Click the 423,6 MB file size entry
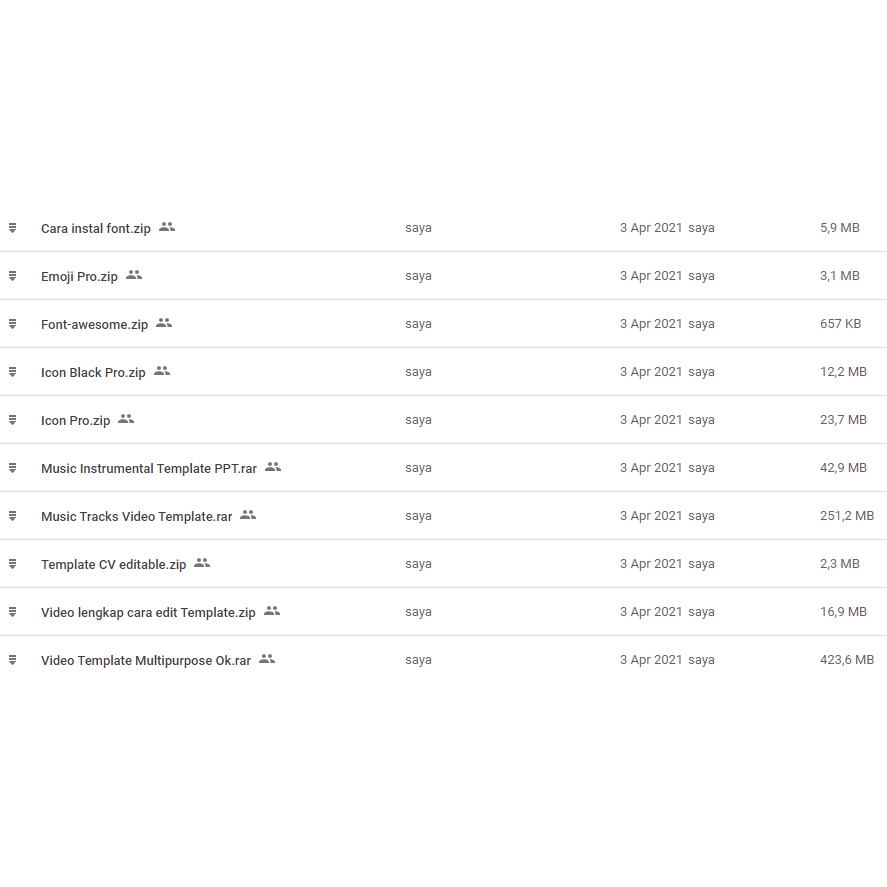 tap(846, 660)
